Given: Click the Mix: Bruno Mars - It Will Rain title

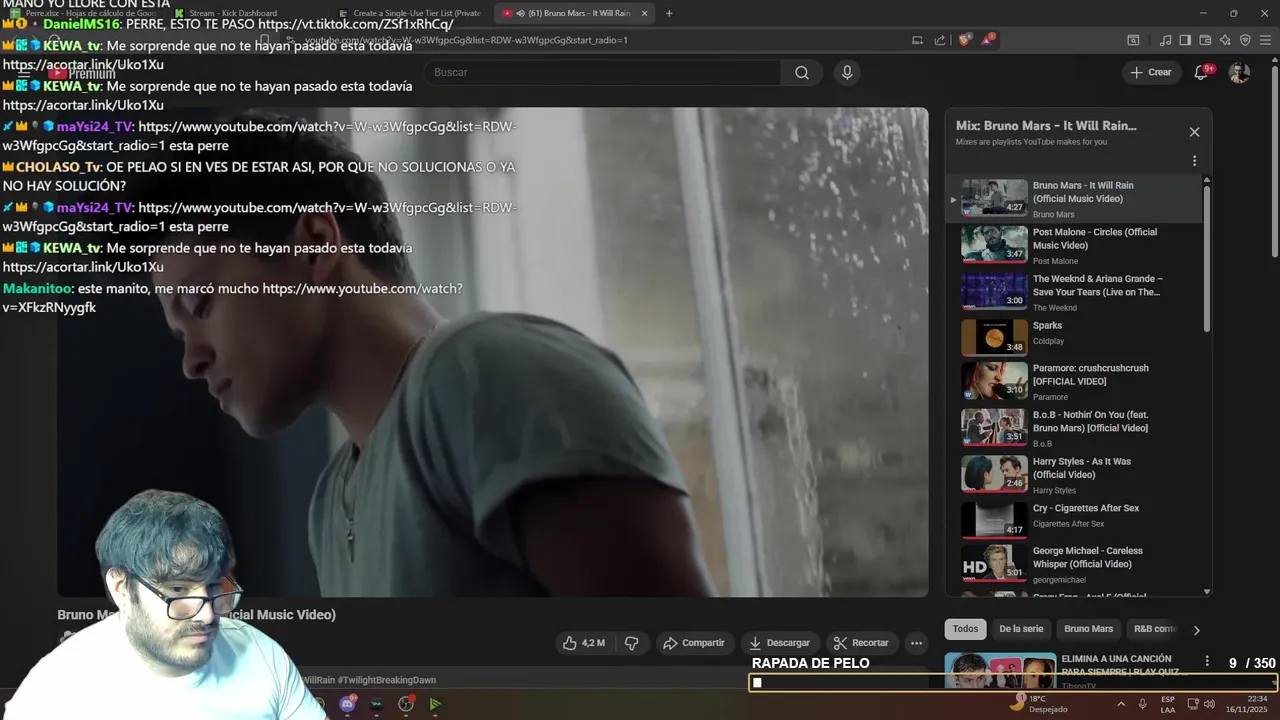Looking at the screenshot, I should 1046,126.
